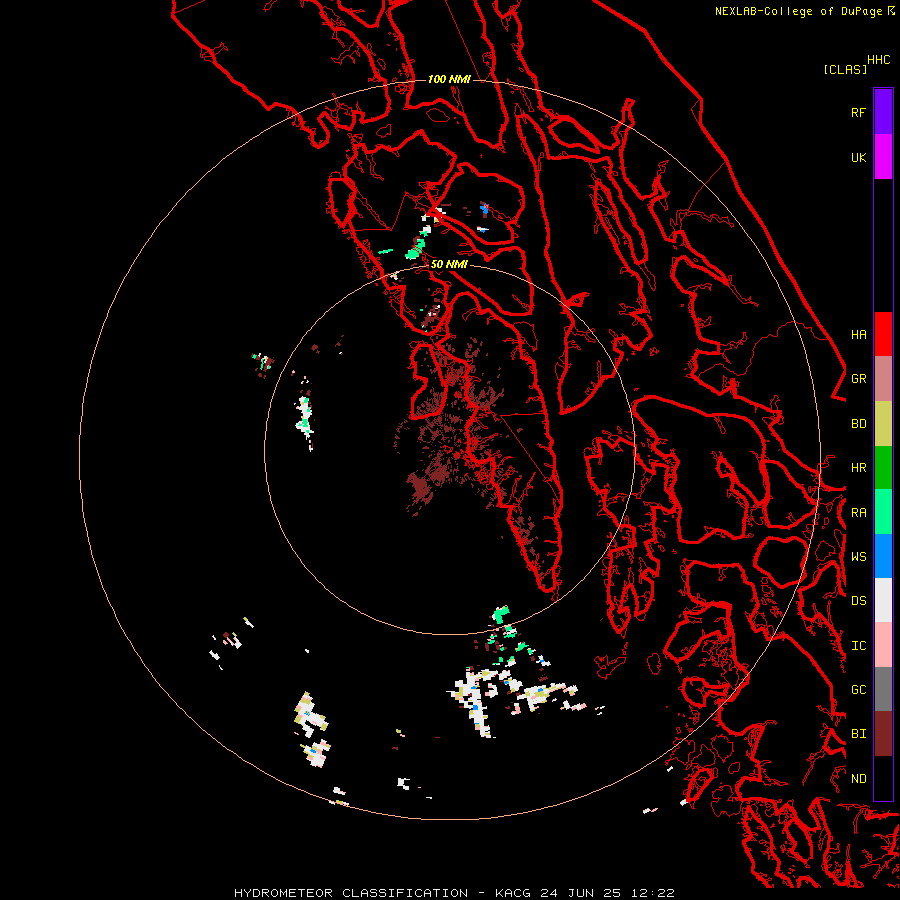Click the HHC product label
Screen dimensions: 900x900
point(879,60)
